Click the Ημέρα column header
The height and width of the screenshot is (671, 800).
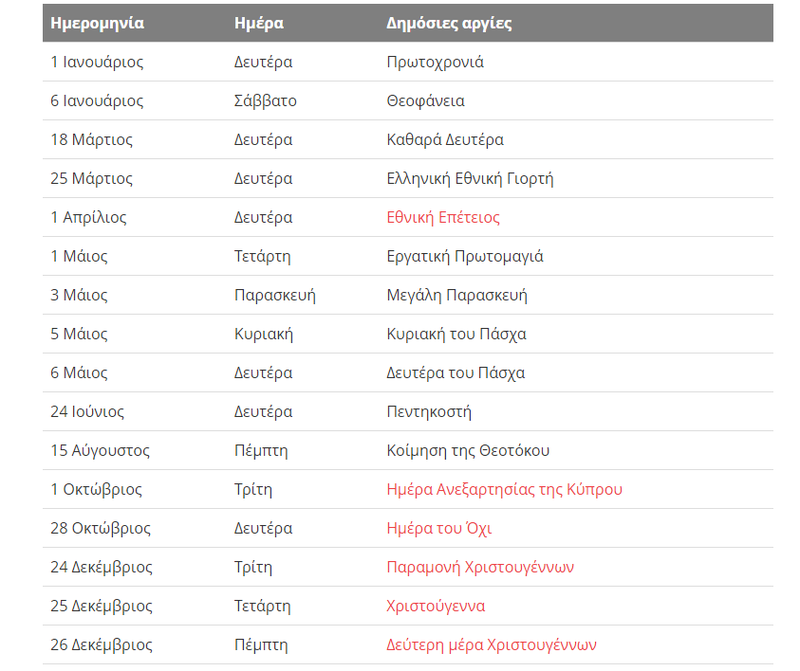(258, 23)
